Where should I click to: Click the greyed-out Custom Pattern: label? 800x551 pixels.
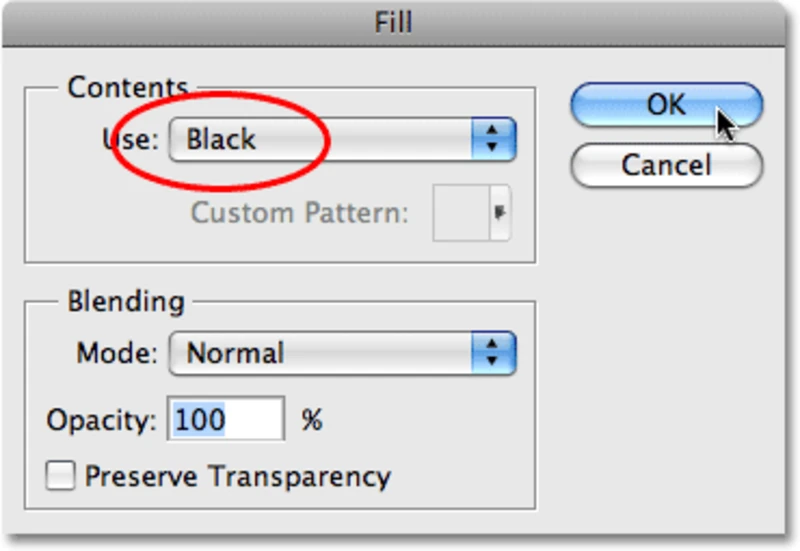tap(299, 213)
